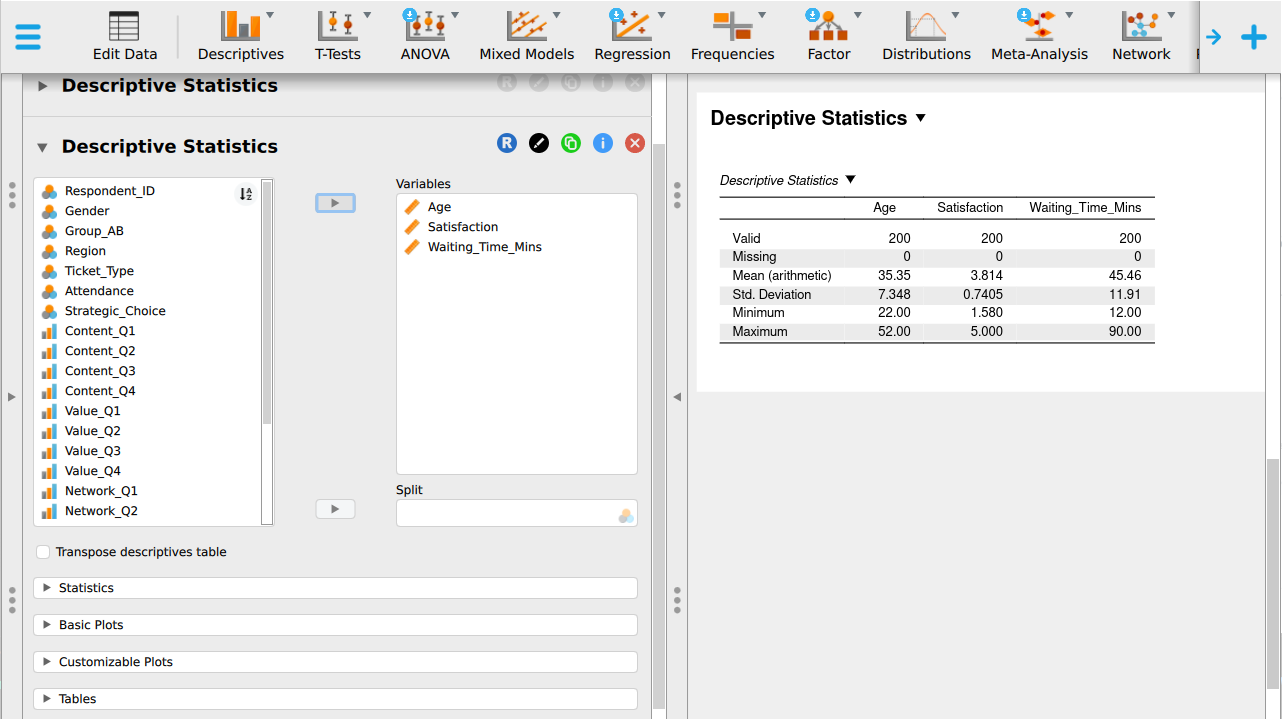
Task: Click the Satisfaction column header in results
Action: point(970,208)
